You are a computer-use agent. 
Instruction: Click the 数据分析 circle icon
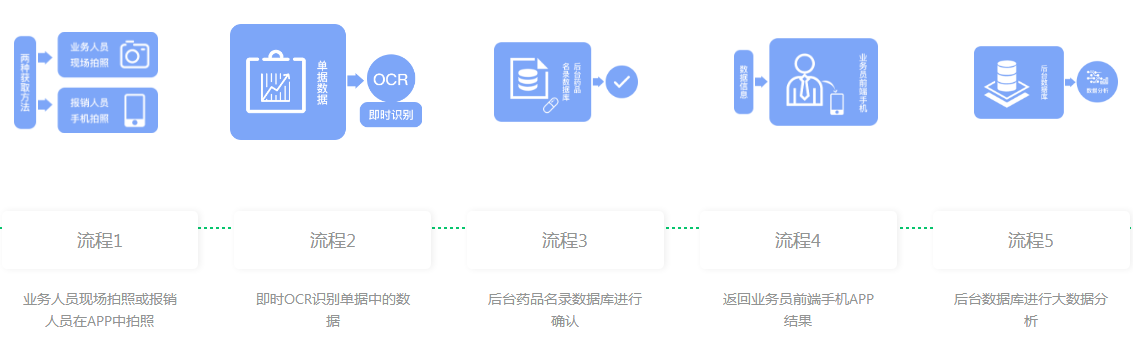coord(1097,82)
